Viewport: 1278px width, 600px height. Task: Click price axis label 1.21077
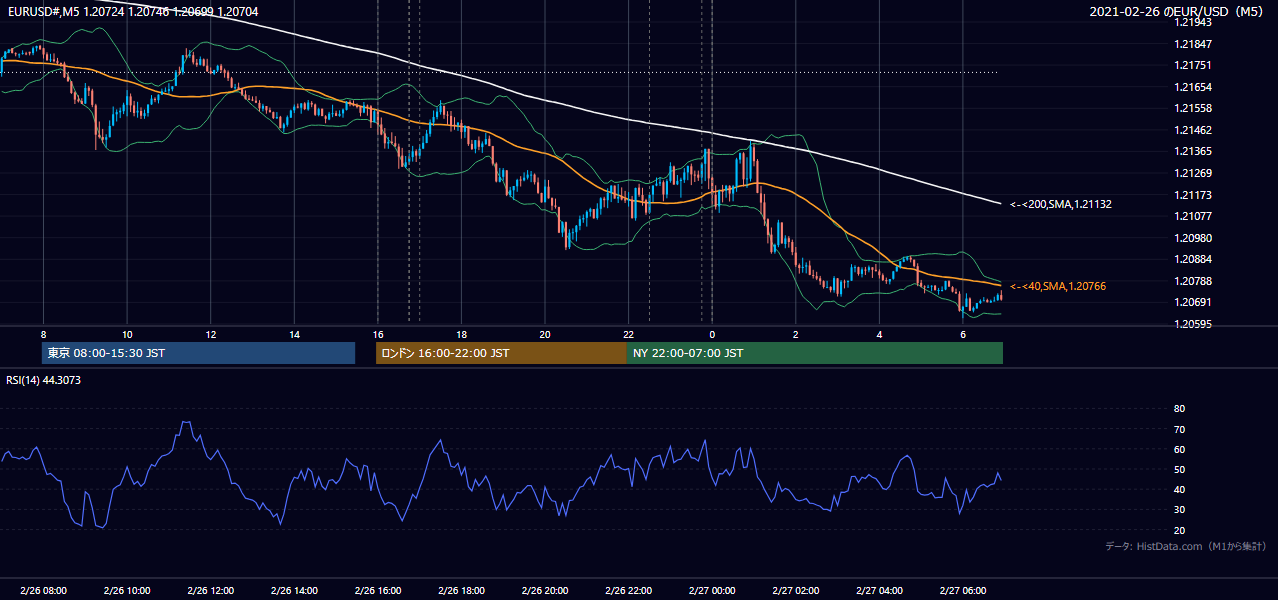click(x=1193, y=216)
